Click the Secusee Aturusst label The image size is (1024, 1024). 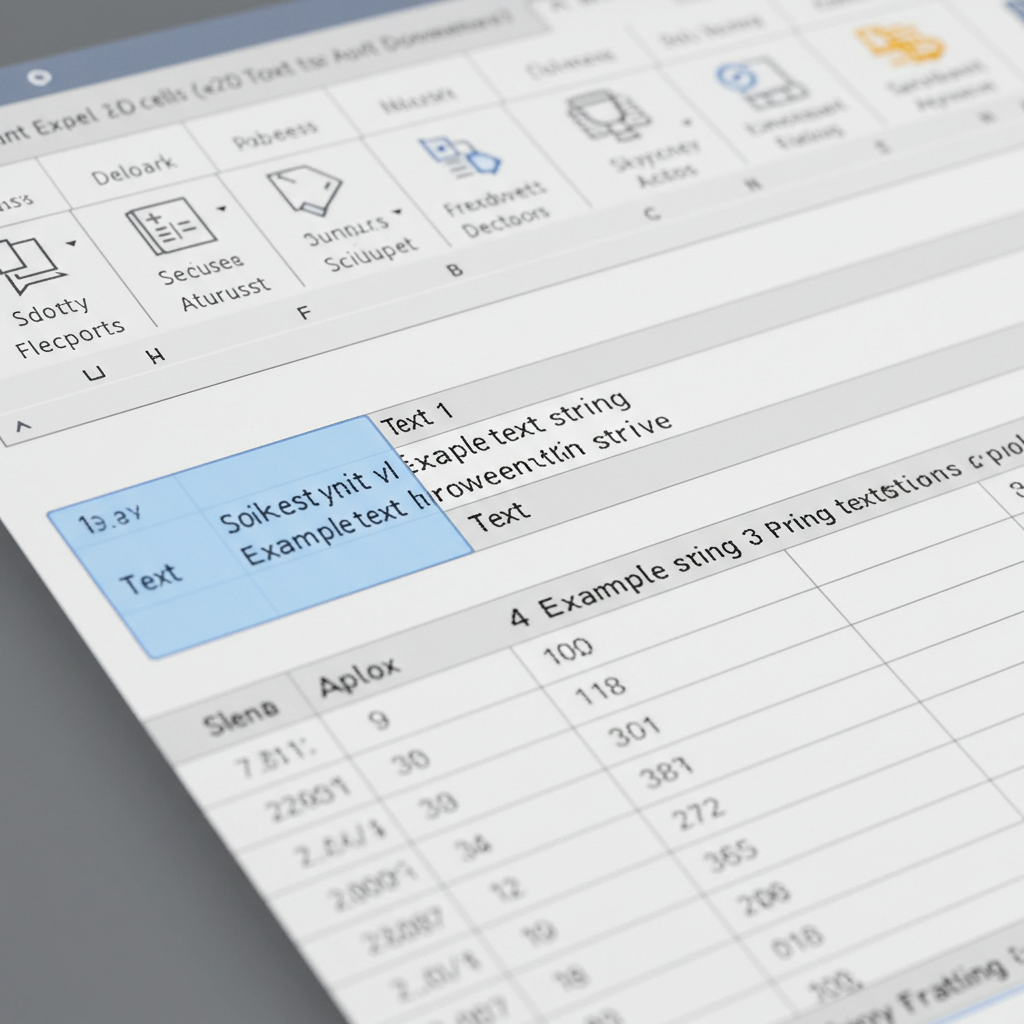click(x=214, y=281)
